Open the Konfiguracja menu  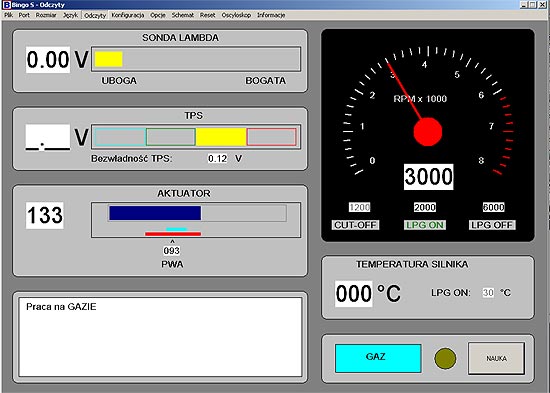pos(128,15)
